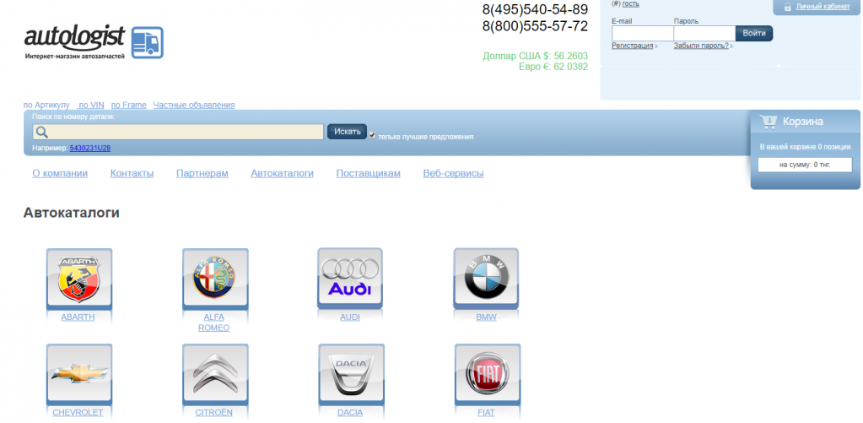Screen dimensions: 863x423
Task: Click the FIAT text link
Action: click(x=486, y=413)
